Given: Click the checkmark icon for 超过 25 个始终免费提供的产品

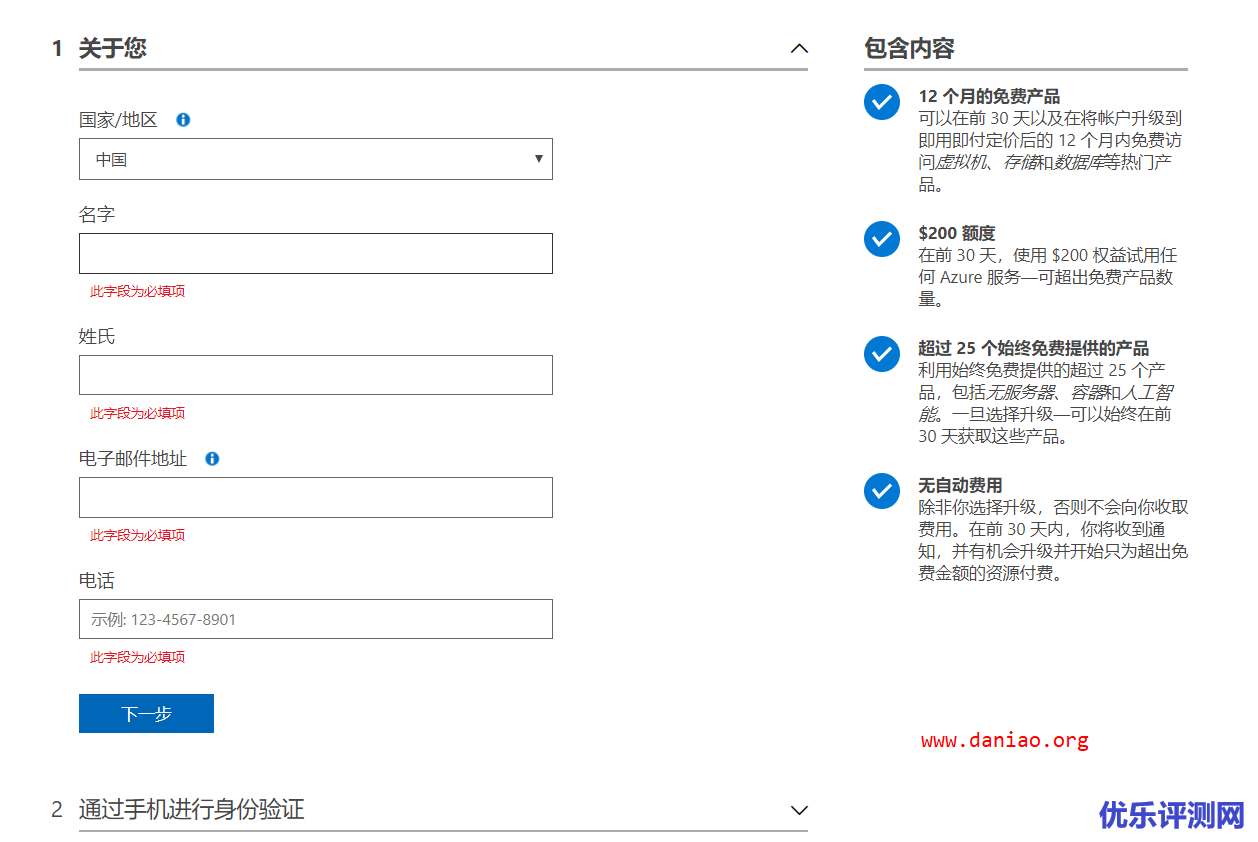Looking at the screenshot, I should [x=882, y=353].
